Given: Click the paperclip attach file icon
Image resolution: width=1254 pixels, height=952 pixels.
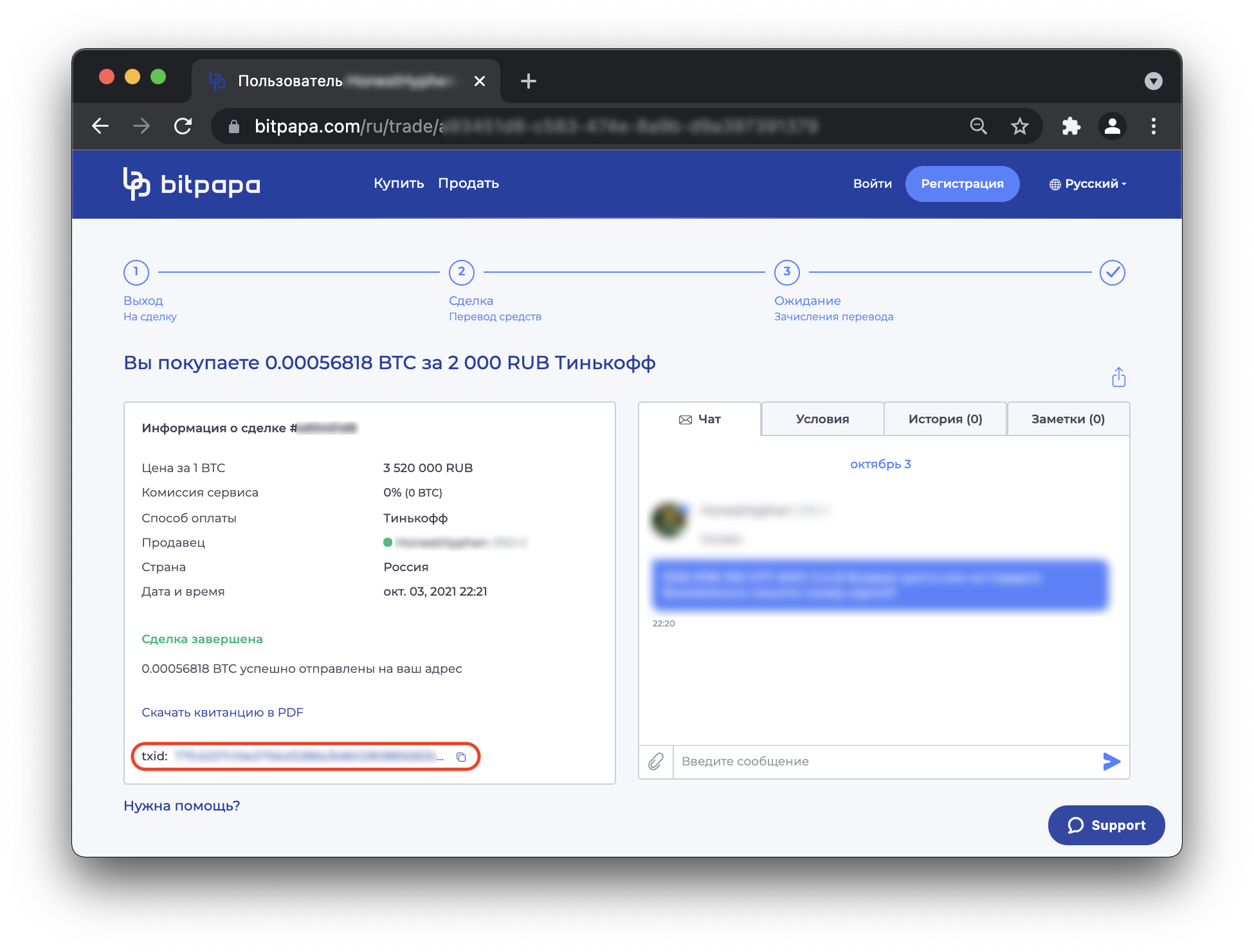Looking at the screenshot, I should (656, 762).
